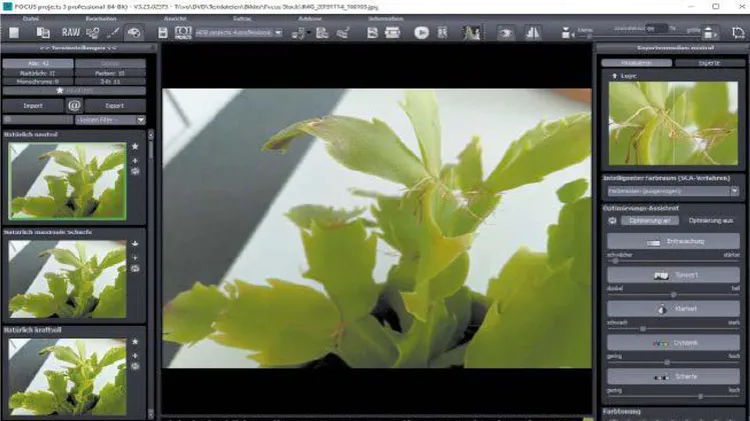Select the brush tool icon in toolbar
The image size is (750, 421).
[113, 32]
